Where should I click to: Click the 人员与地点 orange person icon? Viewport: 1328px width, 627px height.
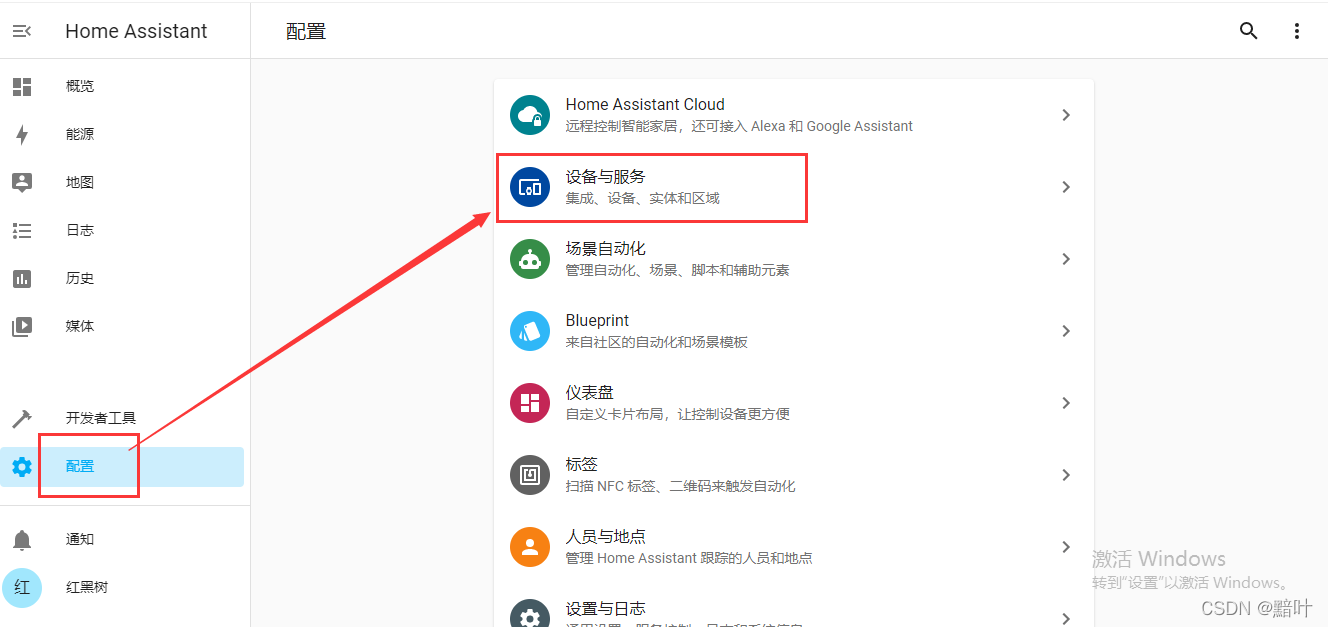pos(530,547)
